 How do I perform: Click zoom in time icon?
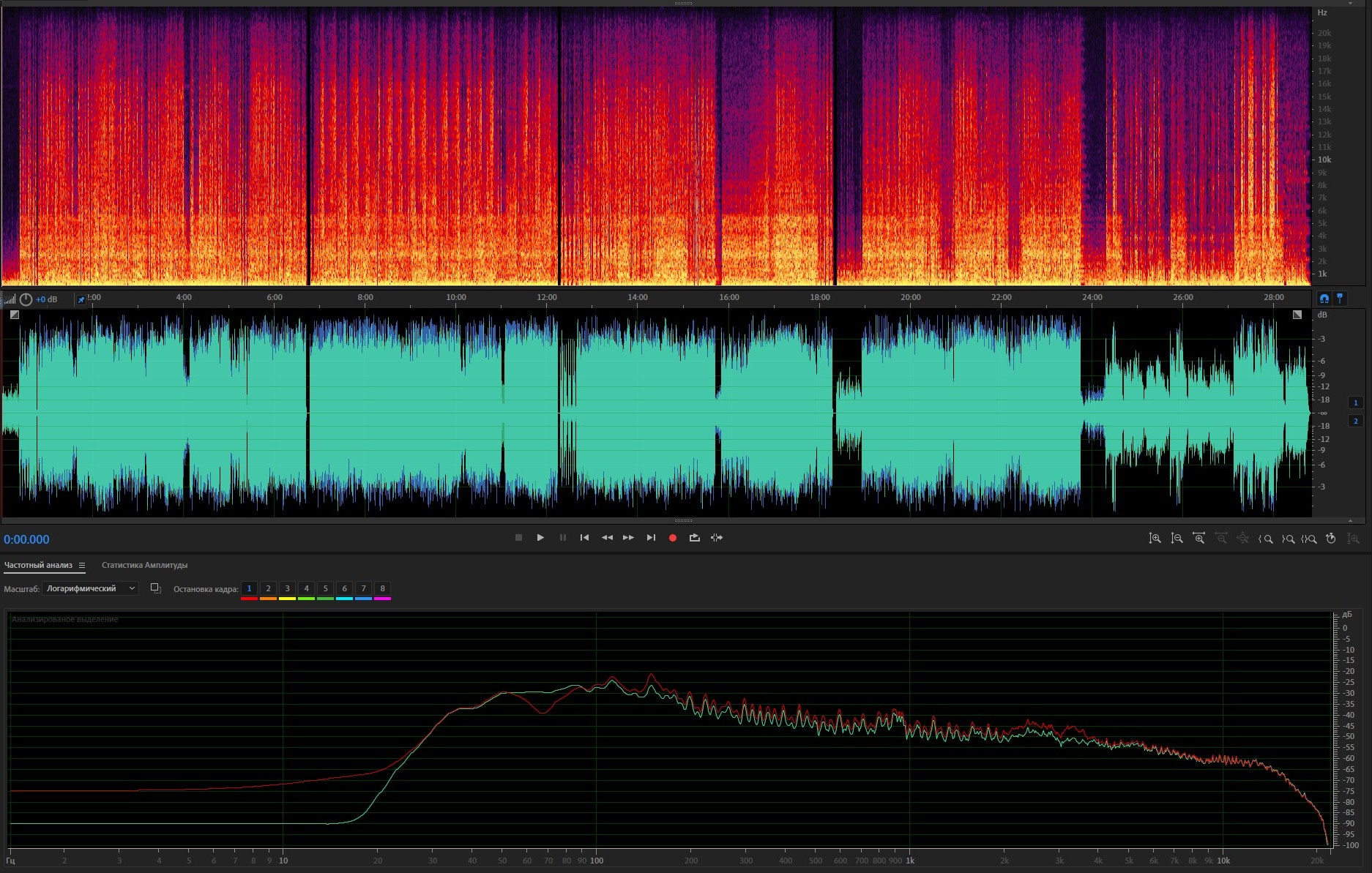click(x=1198, y=539)
